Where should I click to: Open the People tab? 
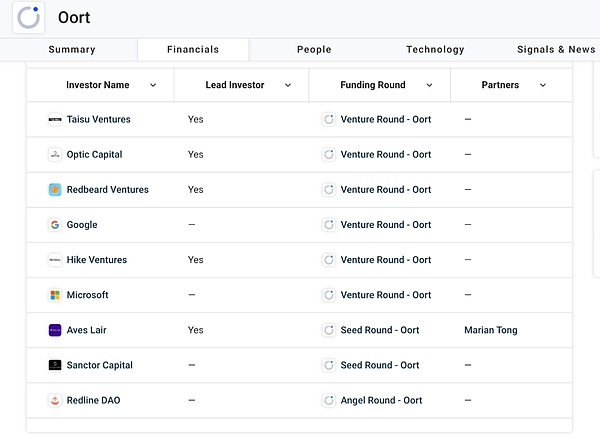click(x=314, y=50)
